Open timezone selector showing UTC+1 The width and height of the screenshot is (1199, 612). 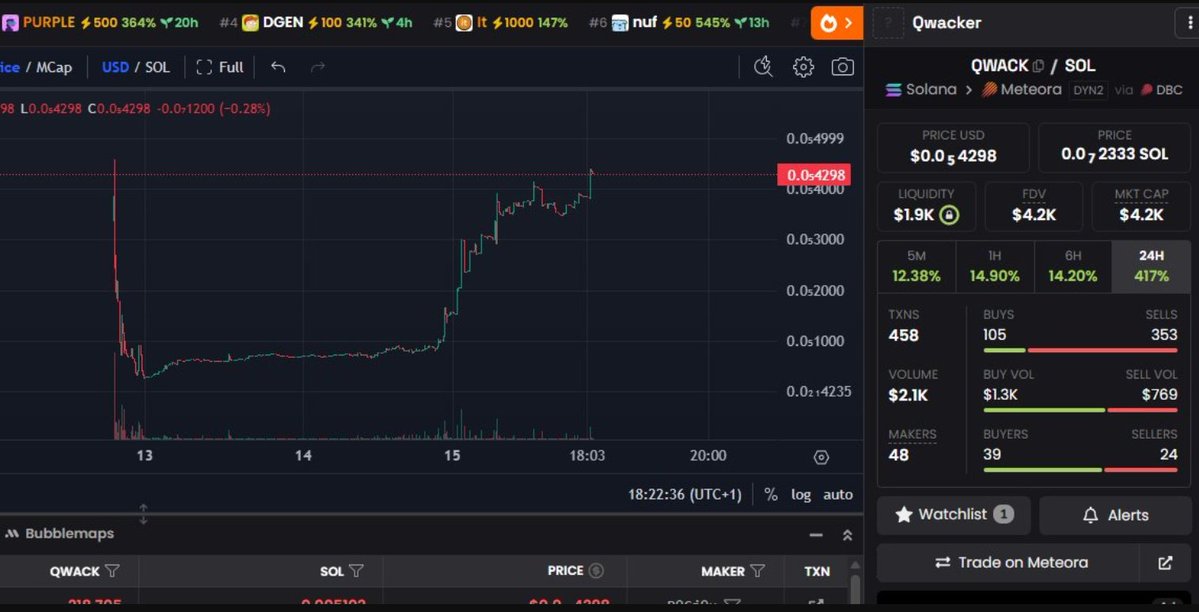pyautogui.click(x=685, y=495)
